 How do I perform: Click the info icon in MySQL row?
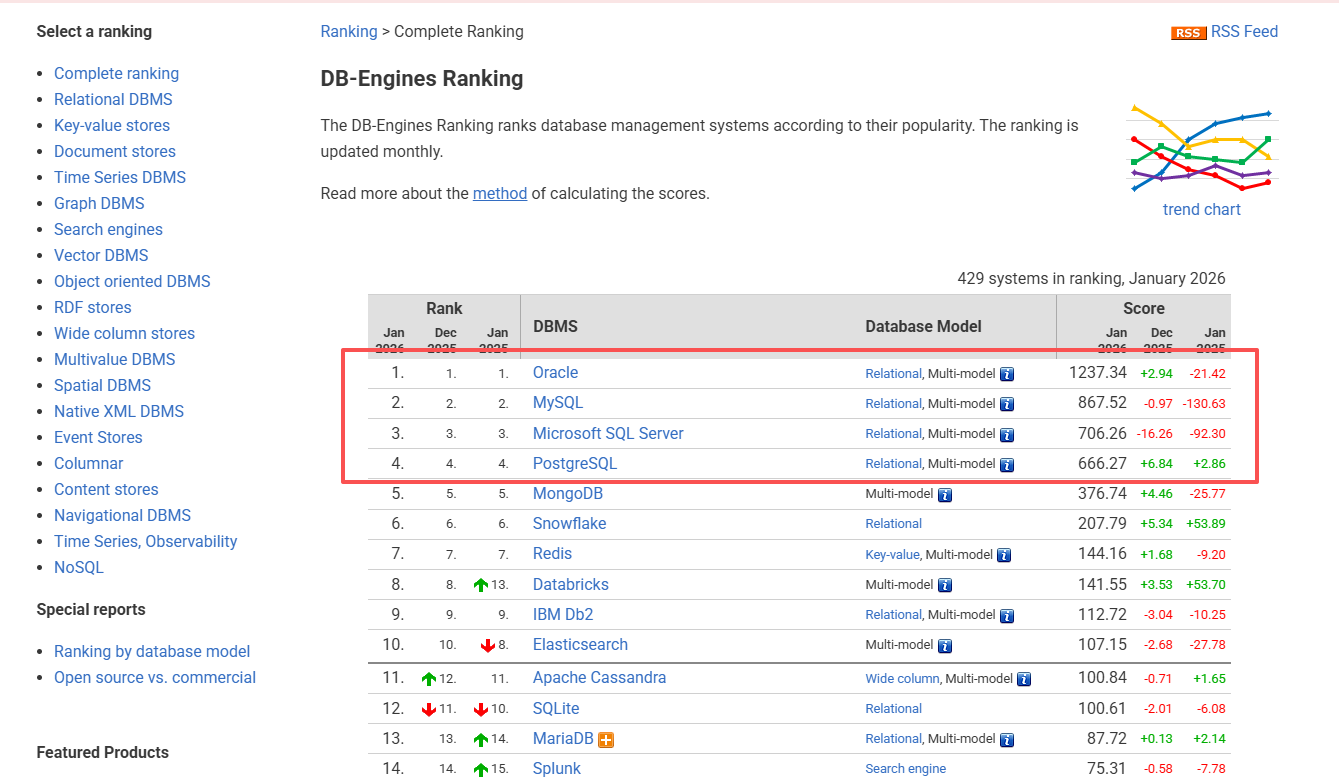click(1007, 404)
